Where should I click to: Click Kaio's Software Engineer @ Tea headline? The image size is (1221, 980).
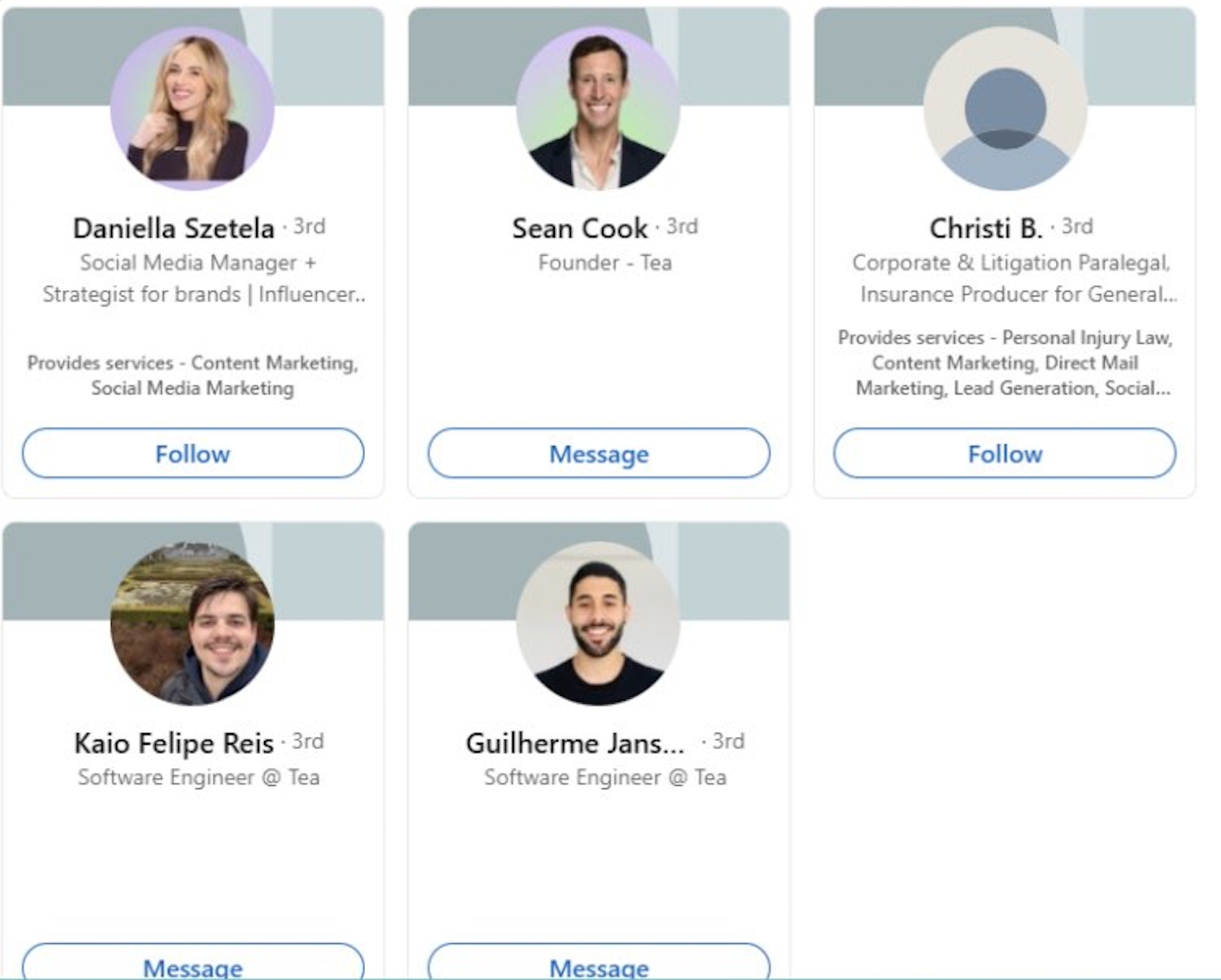click(198, 777)
